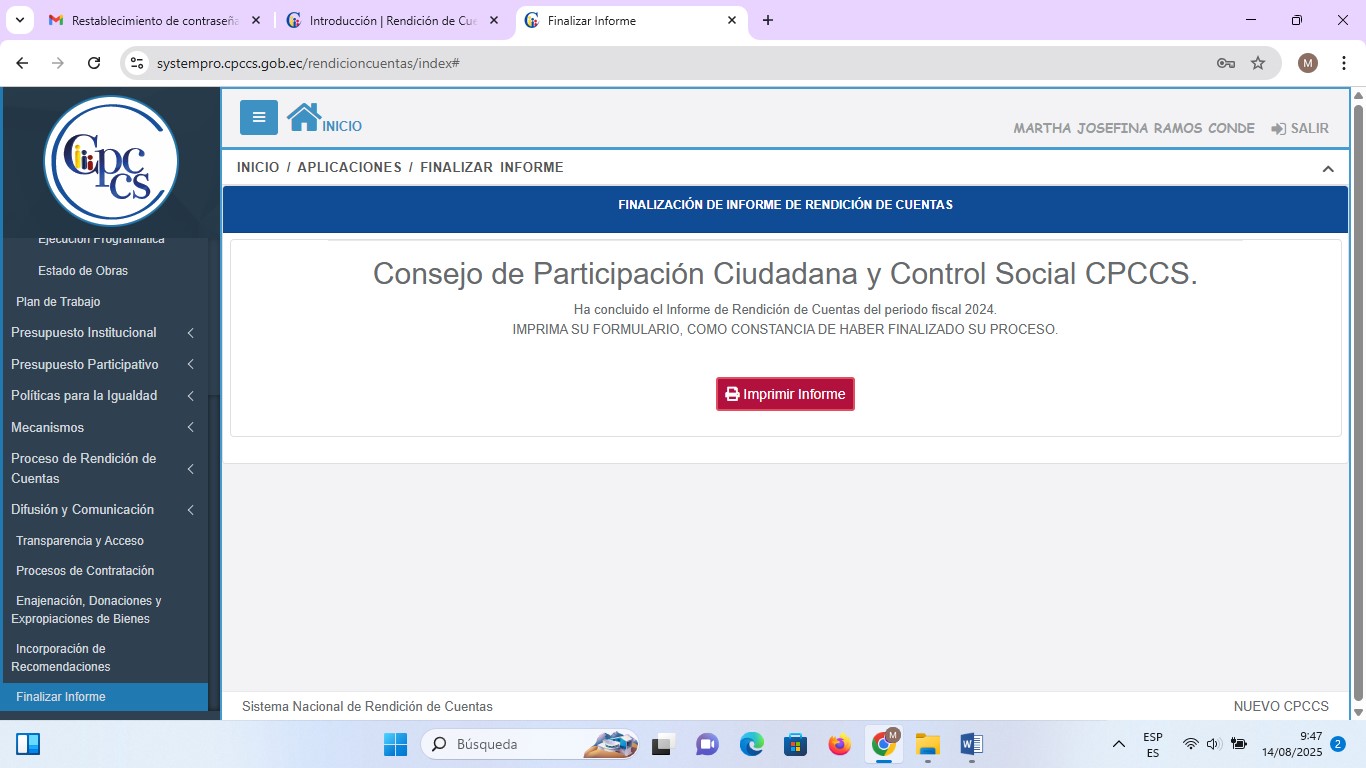This screenshot has height=768, width=1366.
Task: Click the CPCCS logo in sidebar
Action: (111, 161)
